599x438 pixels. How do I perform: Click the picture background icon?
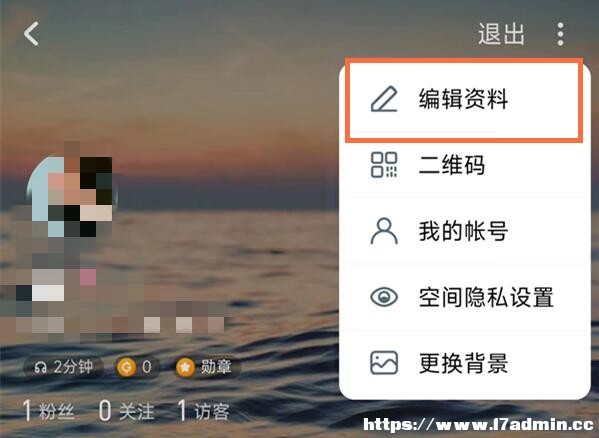pos(384,363)
